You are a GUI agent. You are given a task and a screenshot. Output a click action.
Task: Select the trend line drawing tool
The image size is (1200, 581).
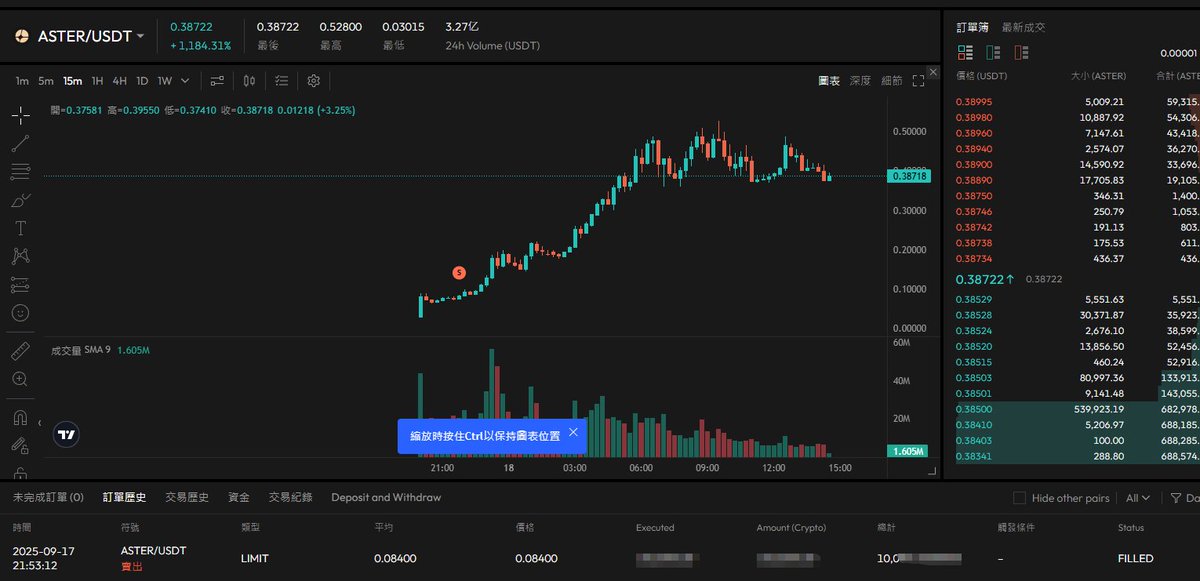[20, 144]
